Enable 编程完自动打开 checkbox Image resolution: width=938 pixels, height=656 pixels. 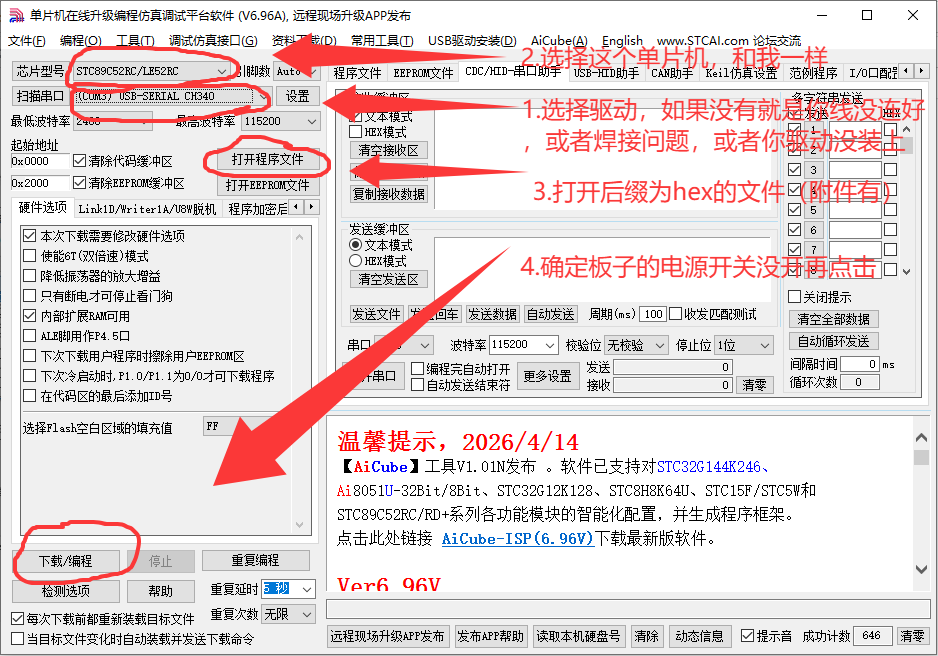[x=418, y=368]
